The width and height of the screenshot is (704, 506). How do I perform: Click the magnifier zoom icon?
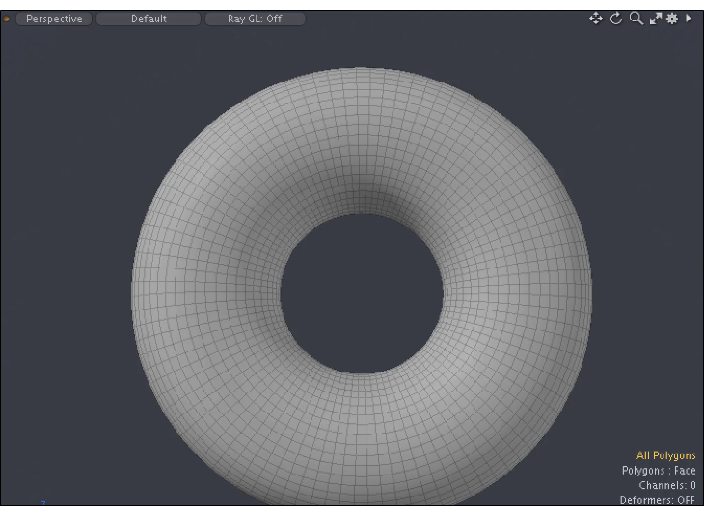pos(636,18)
